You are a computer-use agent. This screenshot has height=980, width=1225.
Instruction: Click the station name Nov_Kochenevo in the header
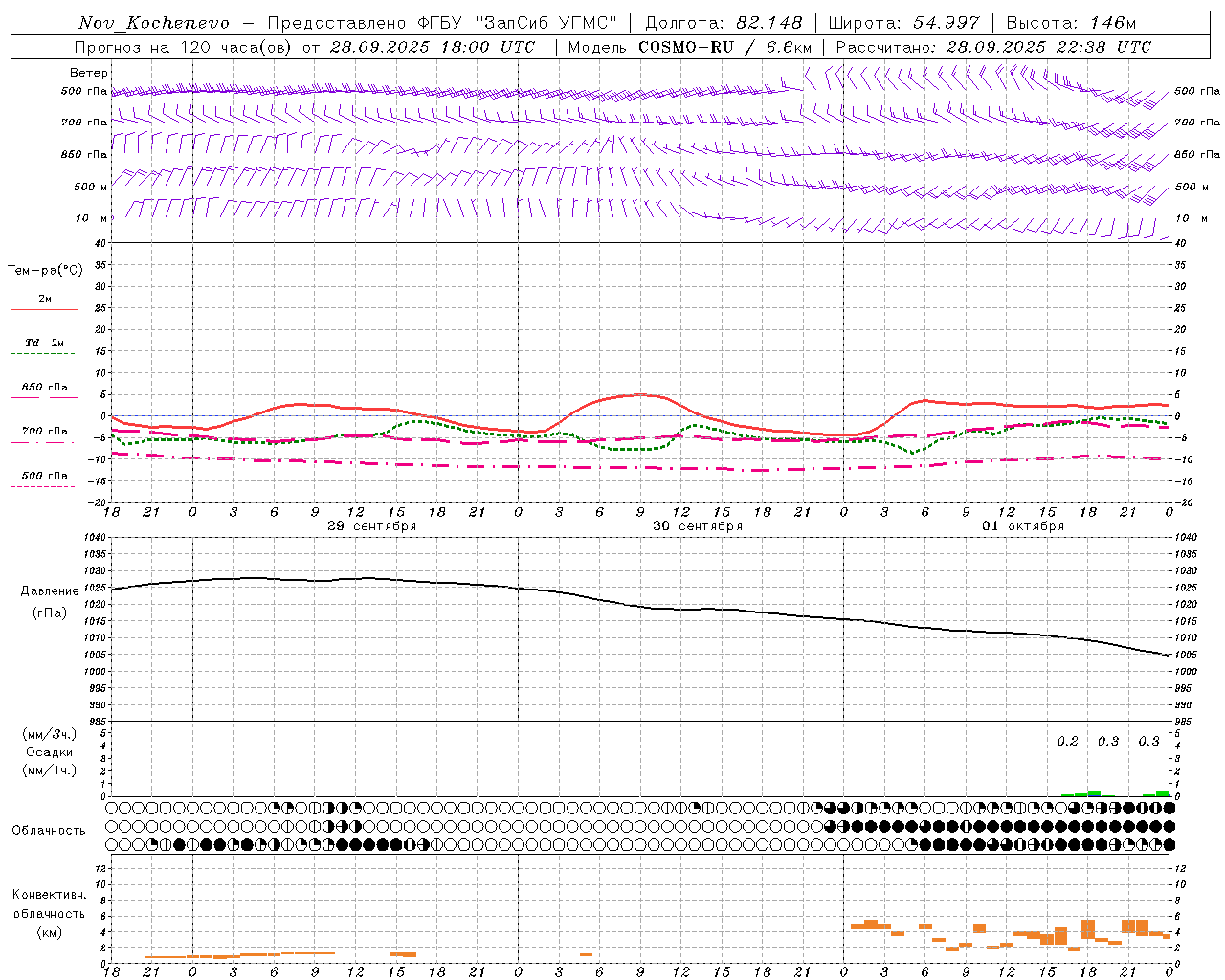pyautogui.click(x=154, y=23)
